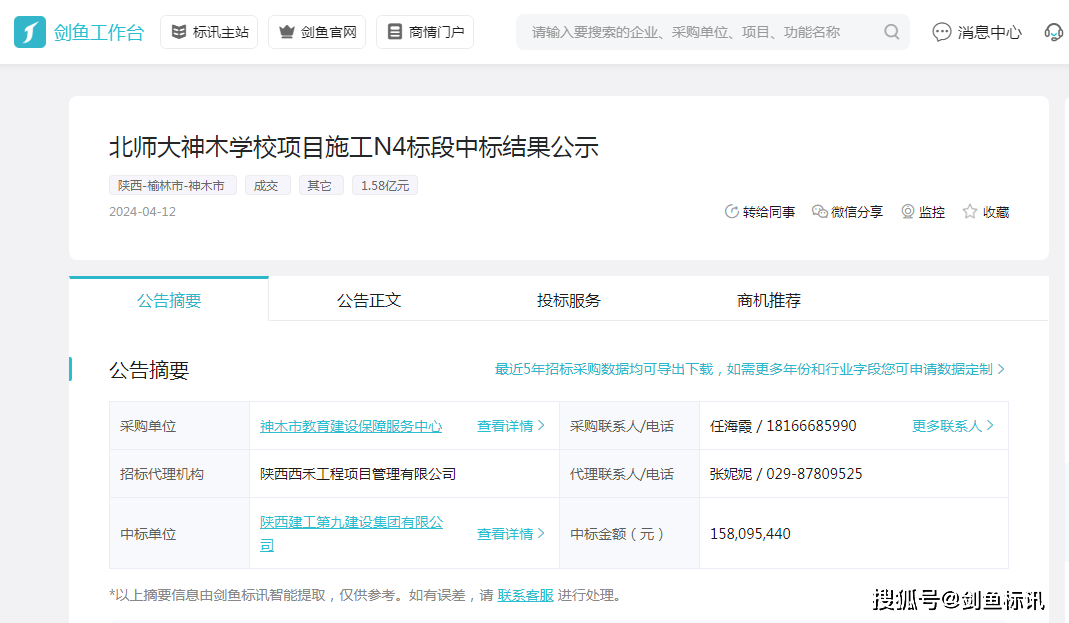Open the 剑鱼官网 button
The height and width of the screenshot is (623, 1069).
[317, 32]
